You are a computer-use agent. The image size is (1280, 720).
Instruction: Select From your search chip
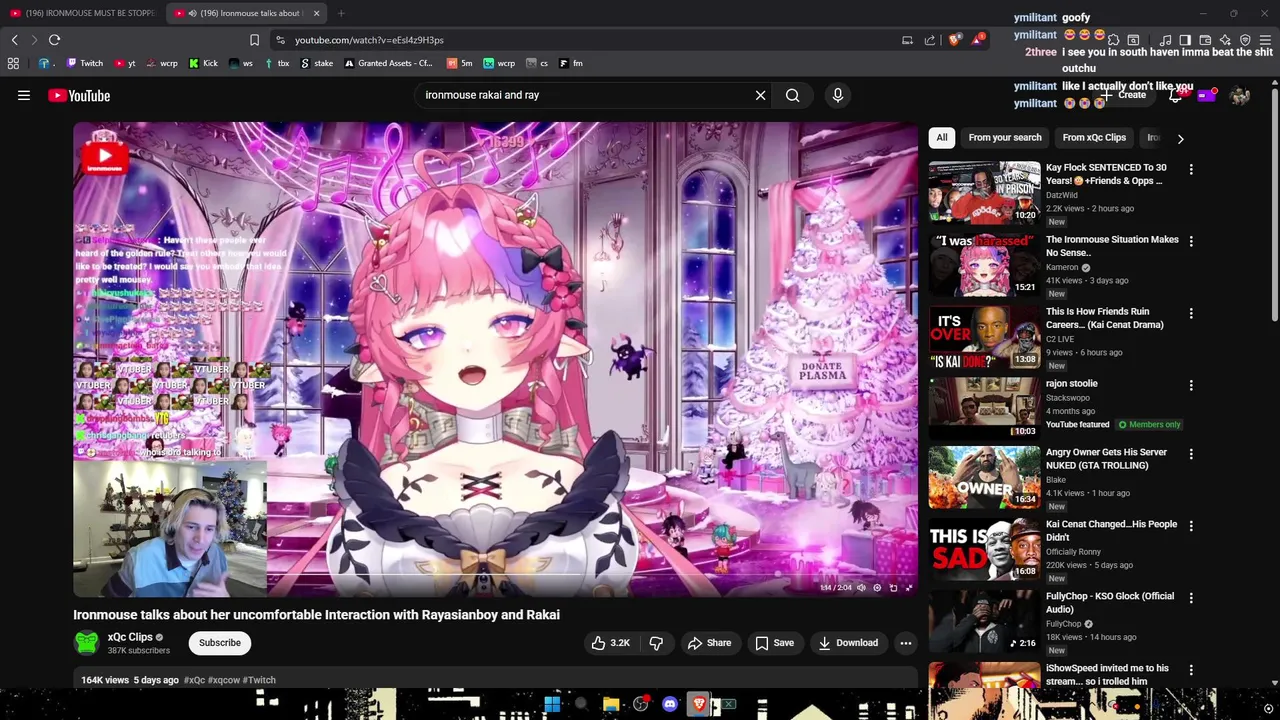pos(1004,138)
